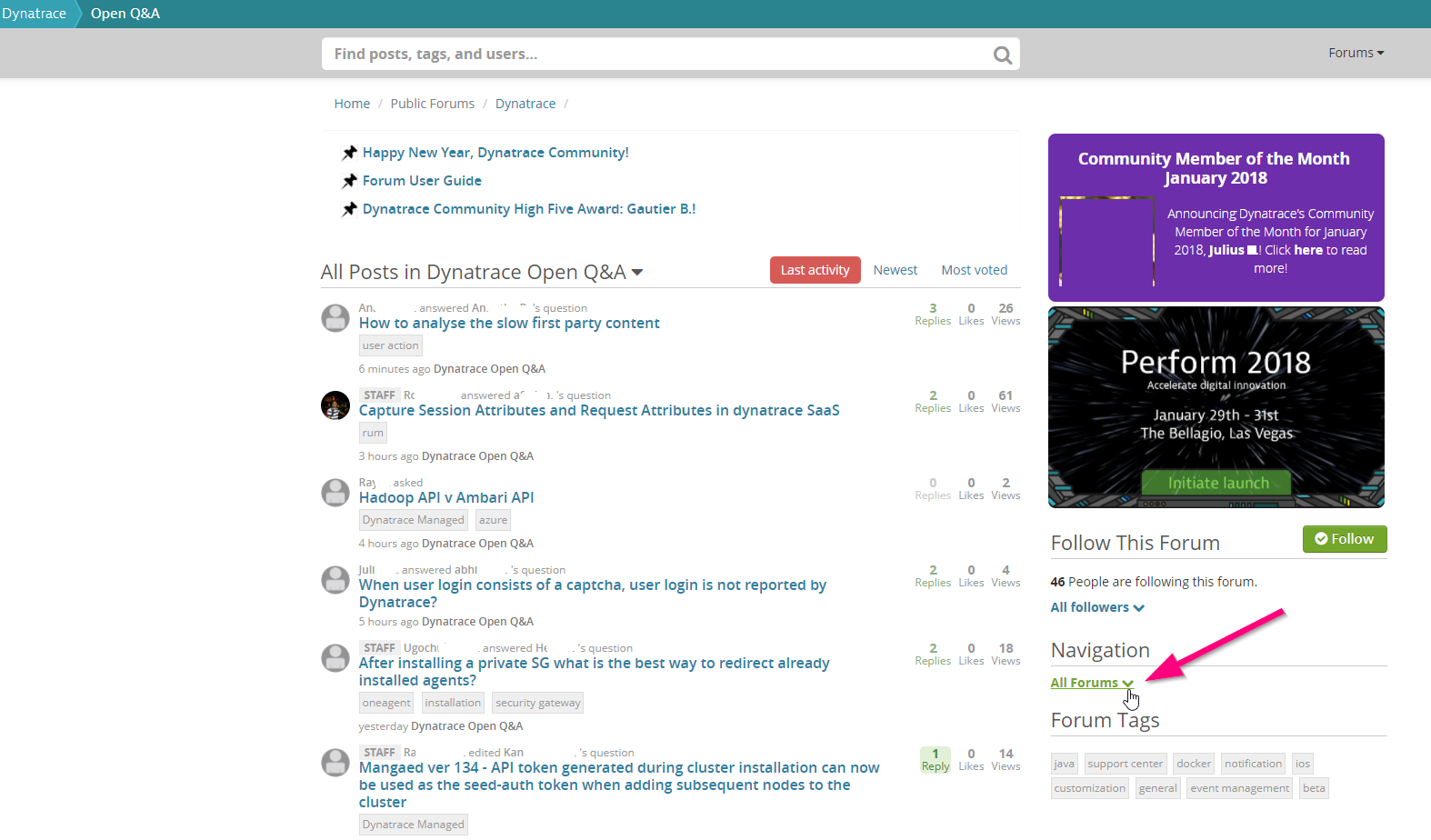Switch to the Newest tab
The image size is (1431, 840).
896,270
